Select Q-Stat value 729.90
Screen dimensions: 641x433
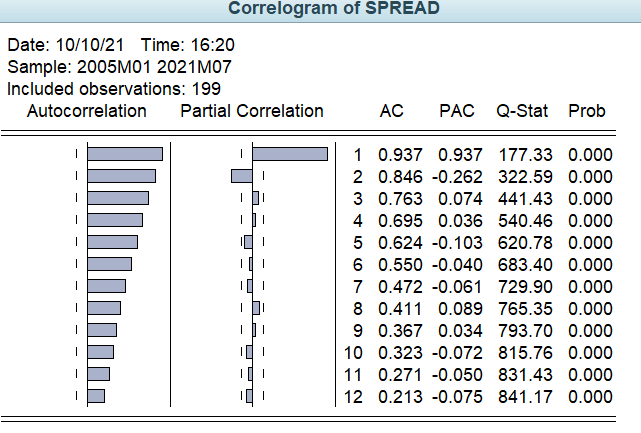[x=525, y=287]
